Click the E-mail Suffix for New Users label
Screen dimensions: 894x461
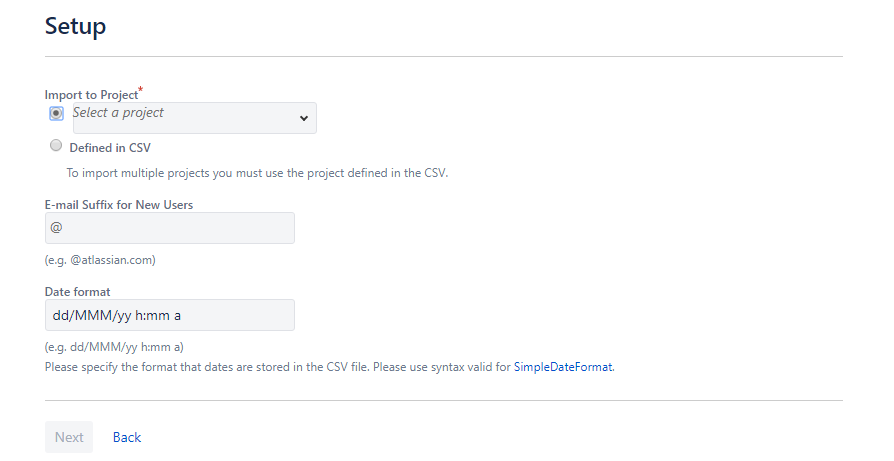tap(119, 205)
